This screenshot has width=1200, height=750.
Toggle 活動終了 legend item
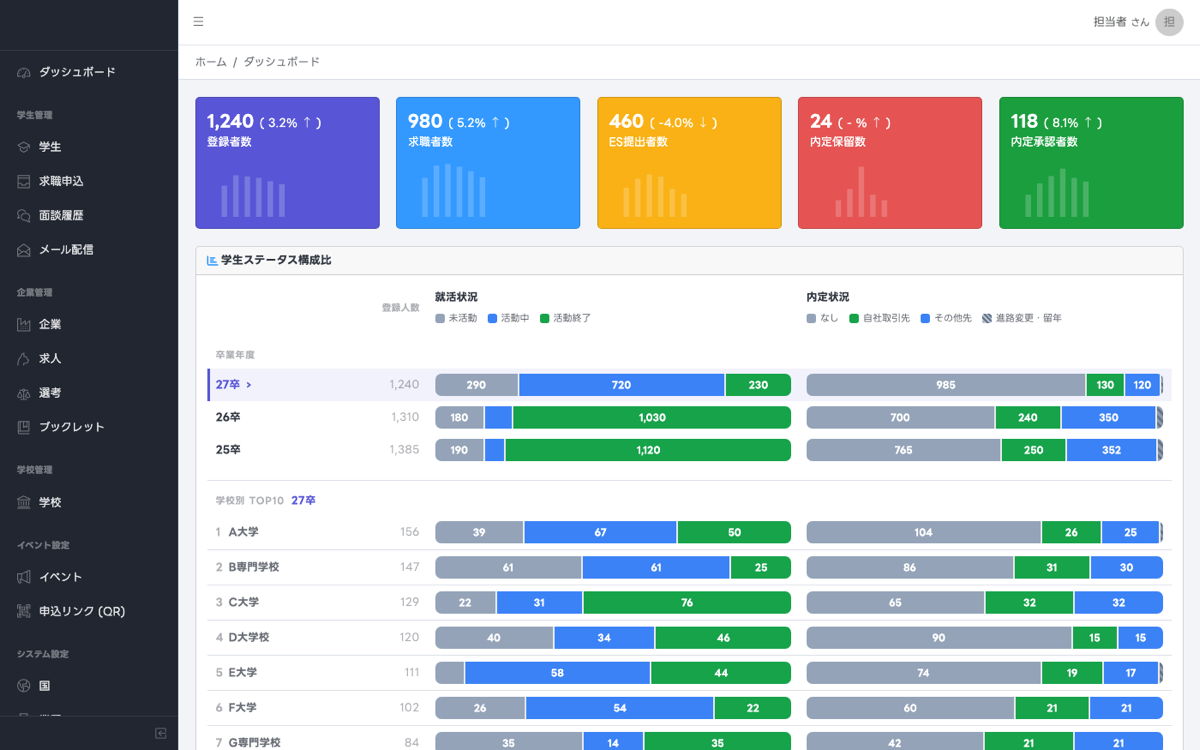565,318
